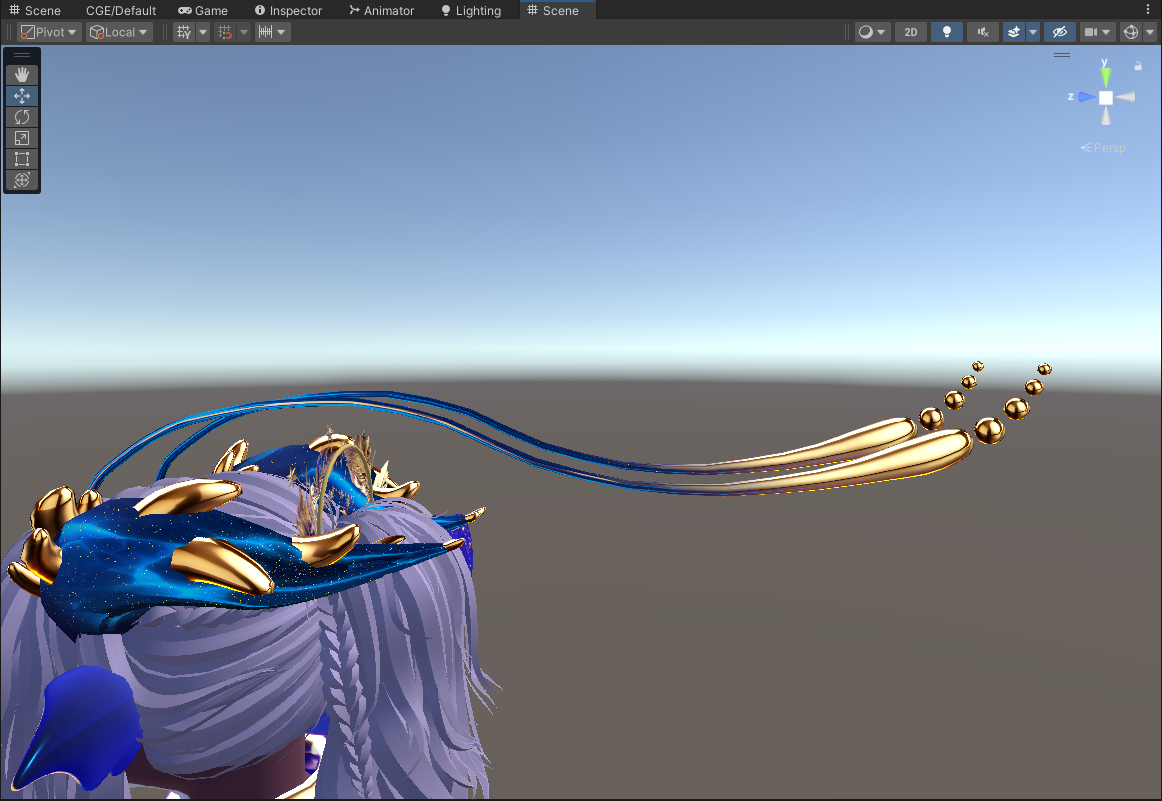The width and height of the screenshot is (1162, 801).
Task: Open the shading draw mode dropdown
Action: tap(872, 32)
